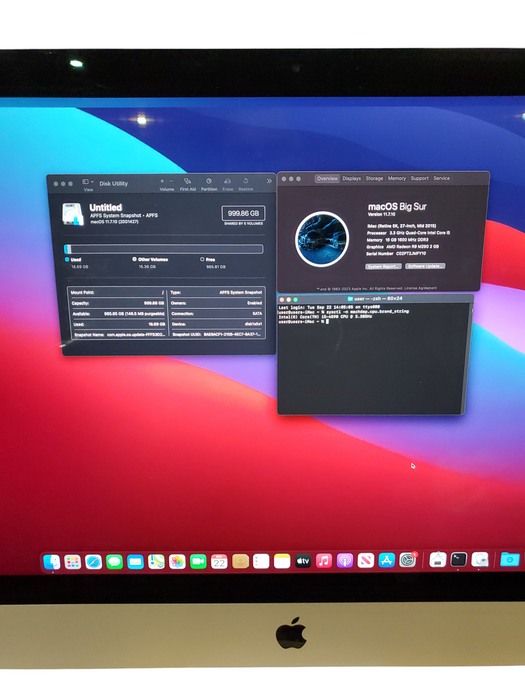The width and height of the screenshot is (525, 700).
Task: Click the Software Update button
Action: [x=425, y=266]
